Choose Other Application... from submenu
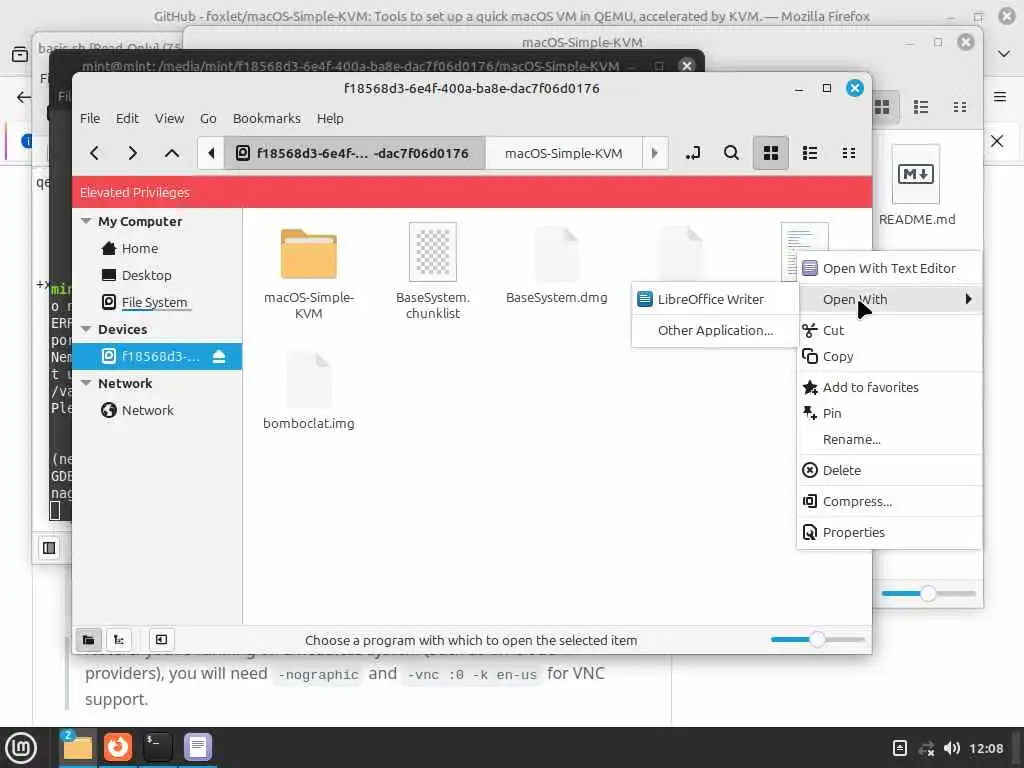This screenshot has width=1024, height=768. tap(715, 330)
